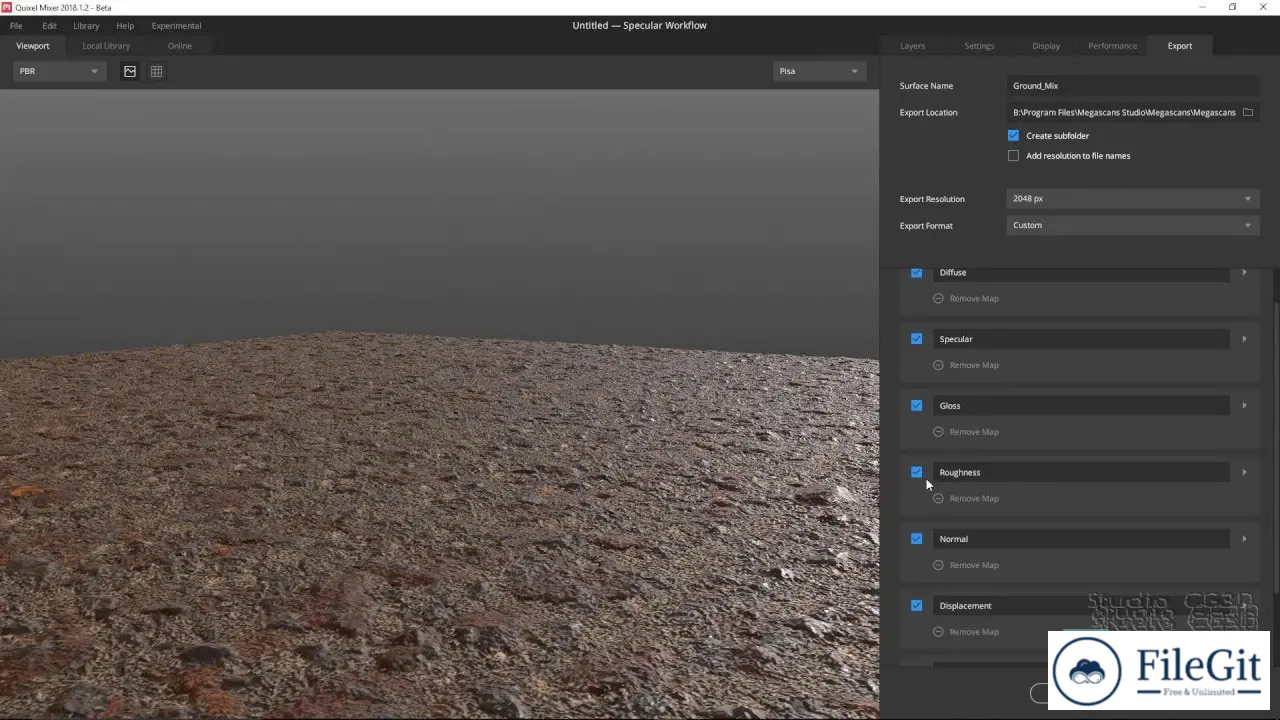Uncheck the Specular map checkbox
Screen dimensions: 1280x720
click(x=916, y=339)
